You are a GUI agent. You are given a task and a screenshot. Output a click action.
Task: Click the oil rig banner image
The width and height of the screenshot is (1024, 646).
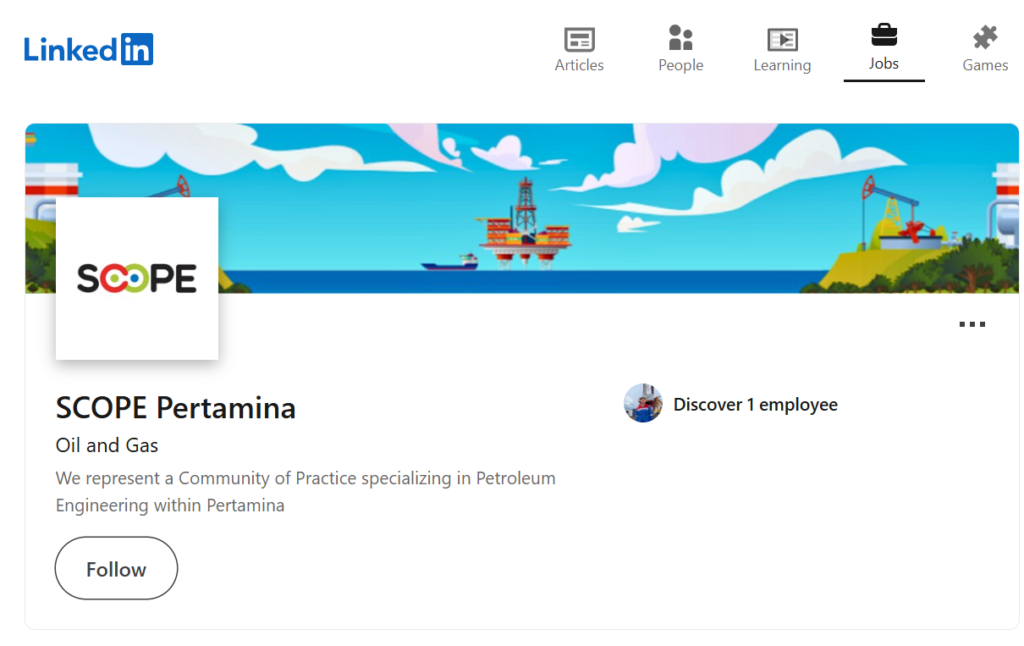tap(522, 208)
